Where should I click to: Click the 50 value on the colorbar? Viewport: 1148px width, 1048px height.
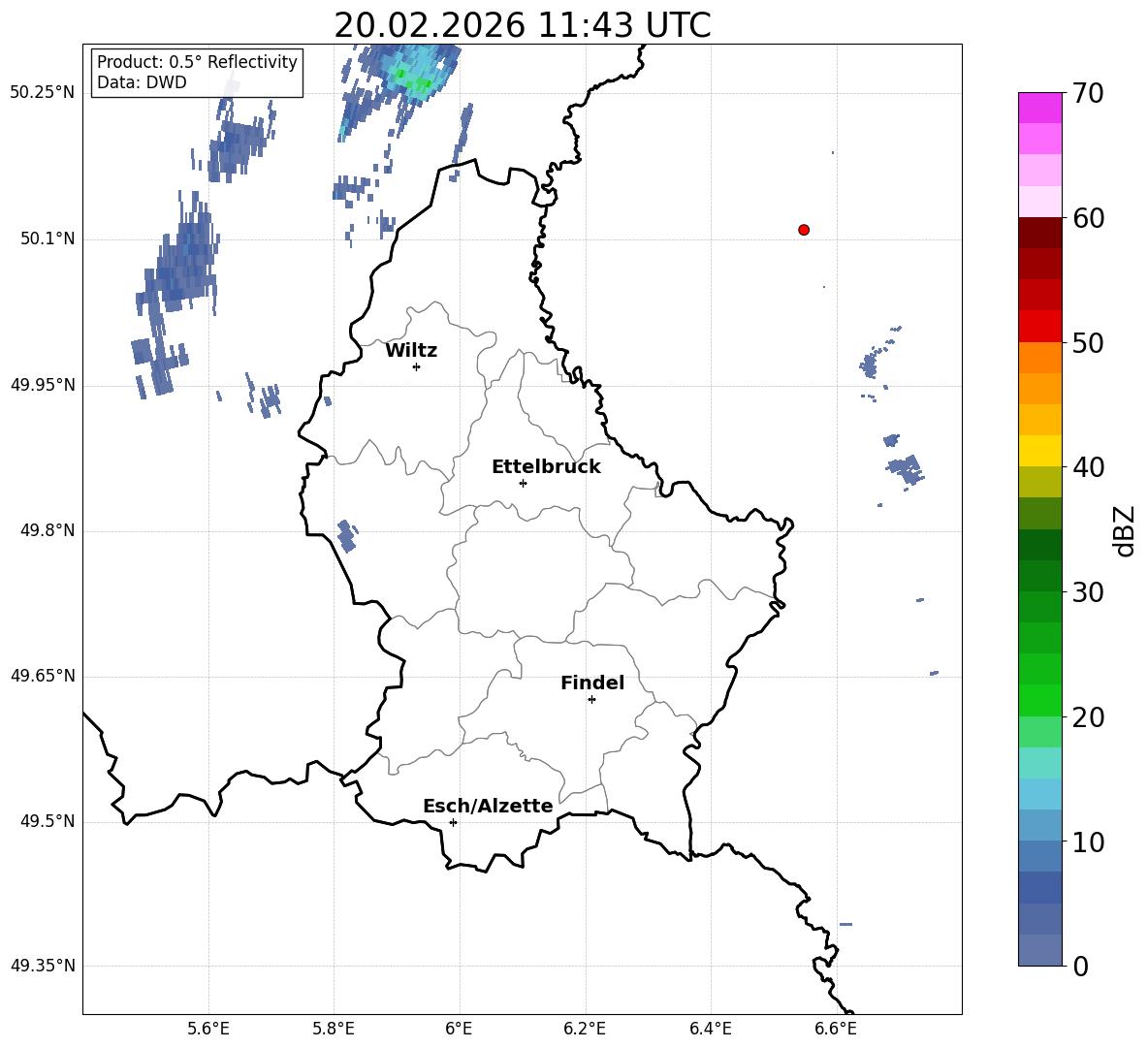coord(1088,343)
